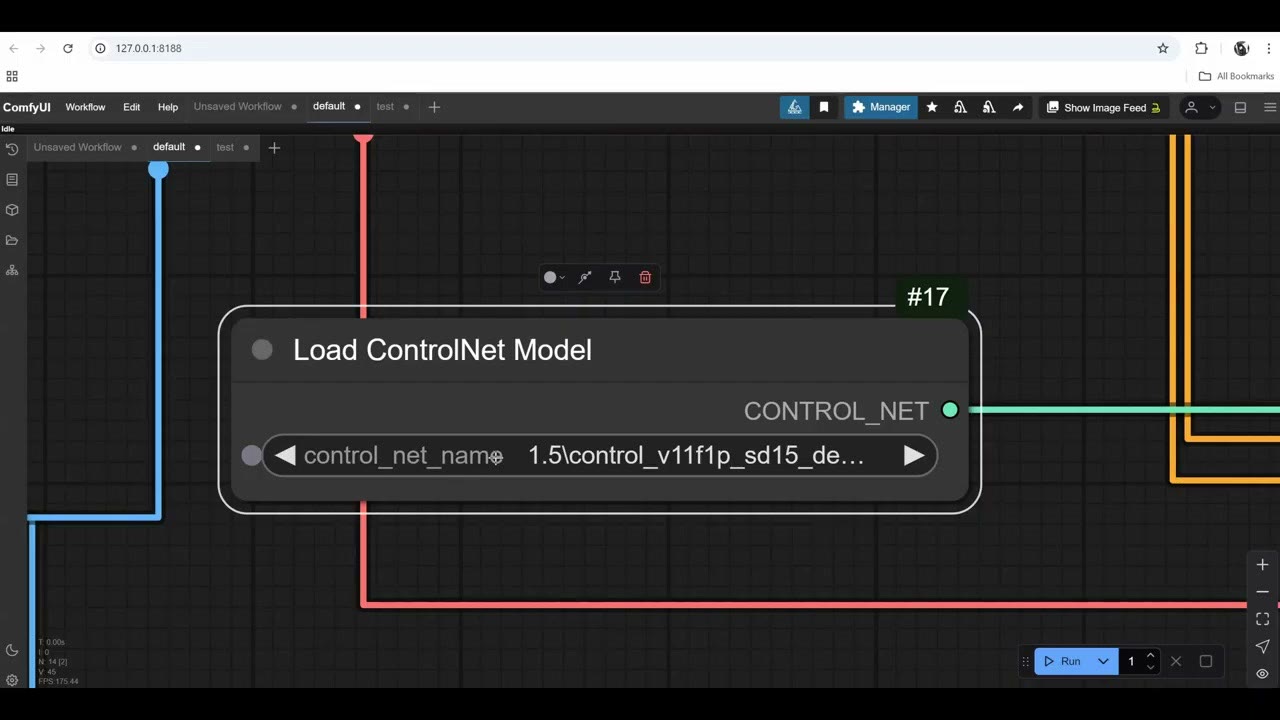The image size is (1280, 720).
Task: Switch to the test tab in top bar
Action: pyautogui.click(x=385, y=107)
